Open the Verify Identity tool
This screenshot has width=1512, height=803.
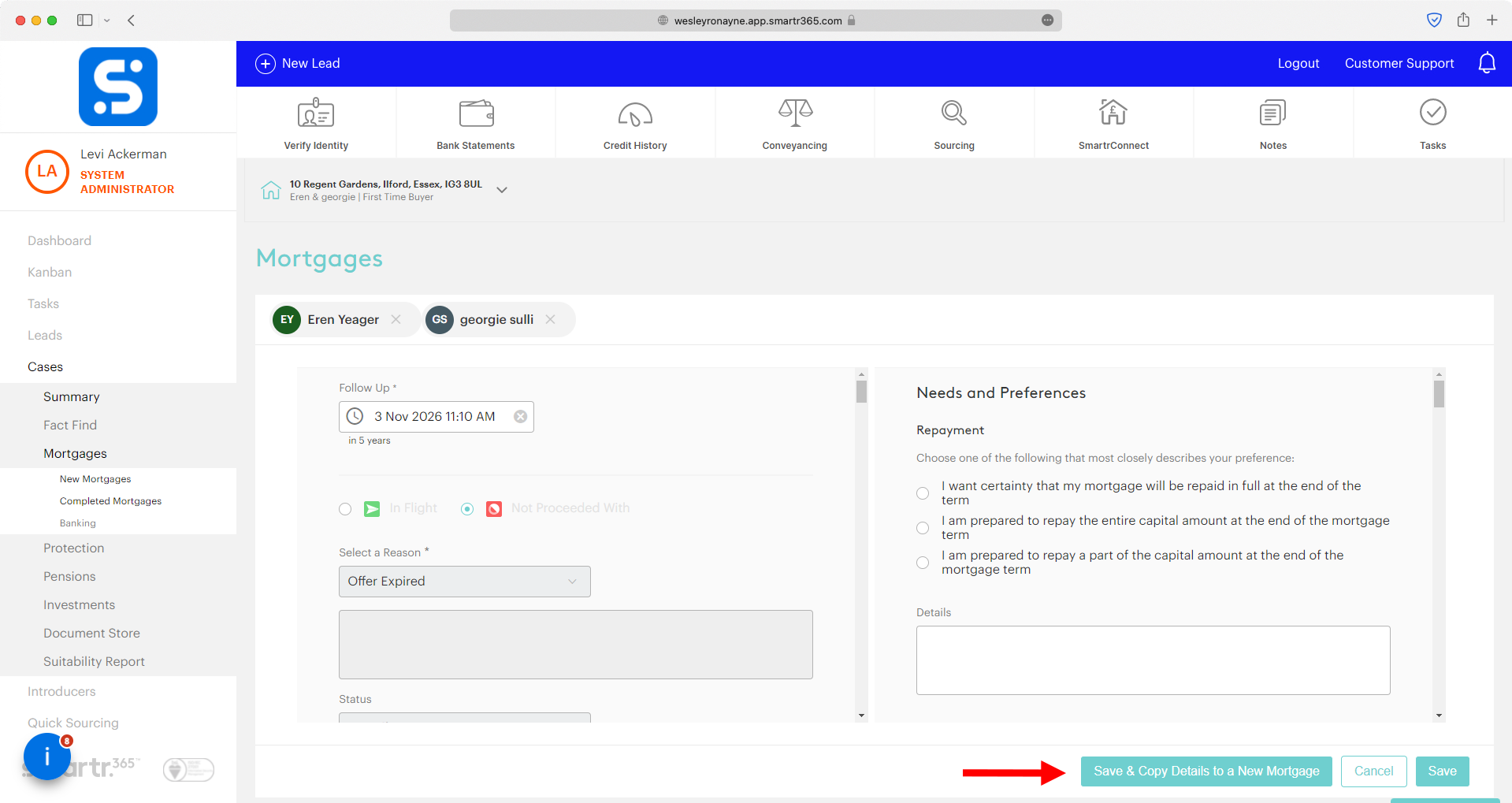coord(316,123)
